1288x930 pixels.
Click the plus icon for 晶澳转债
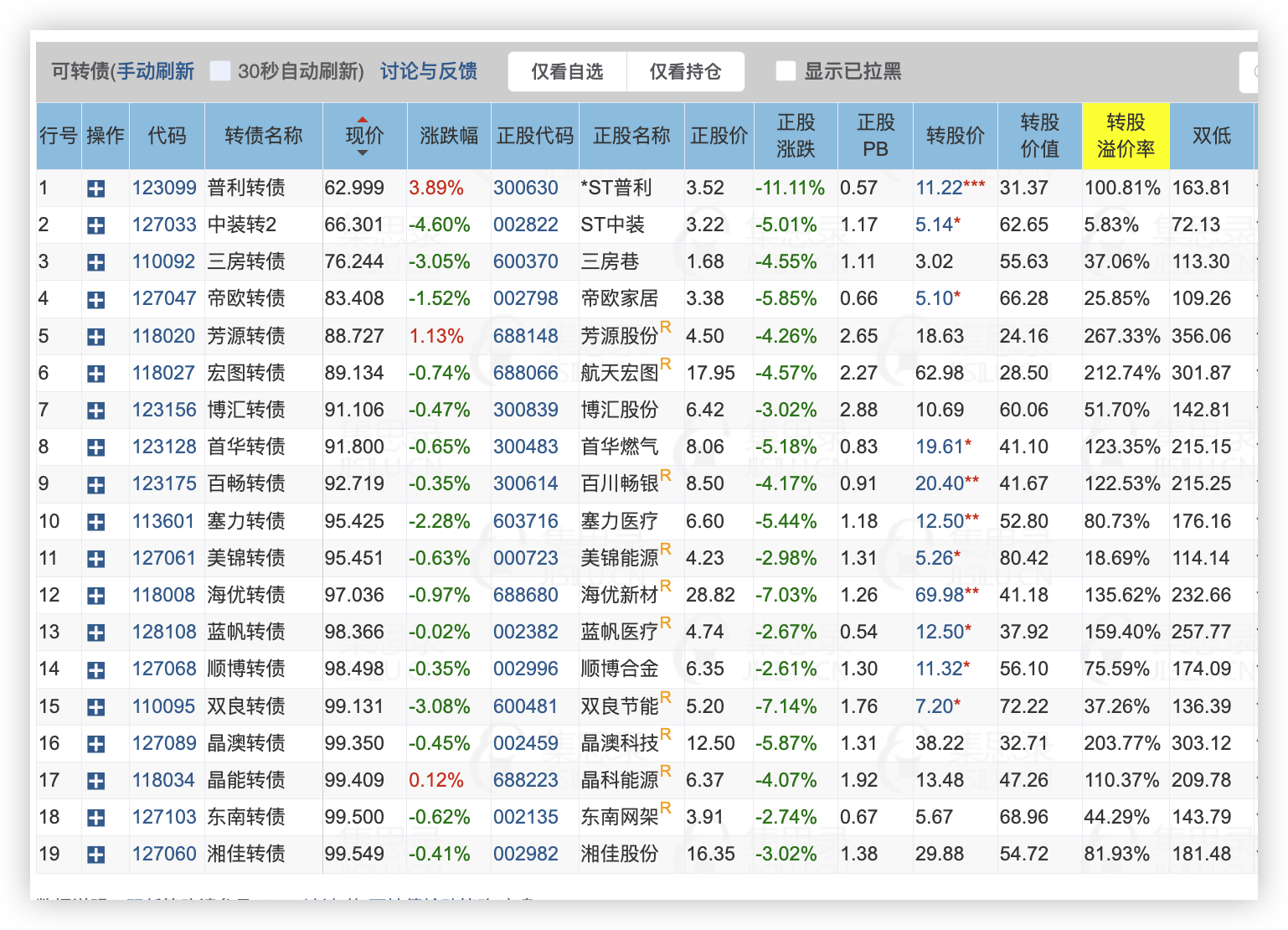(96, 745)
